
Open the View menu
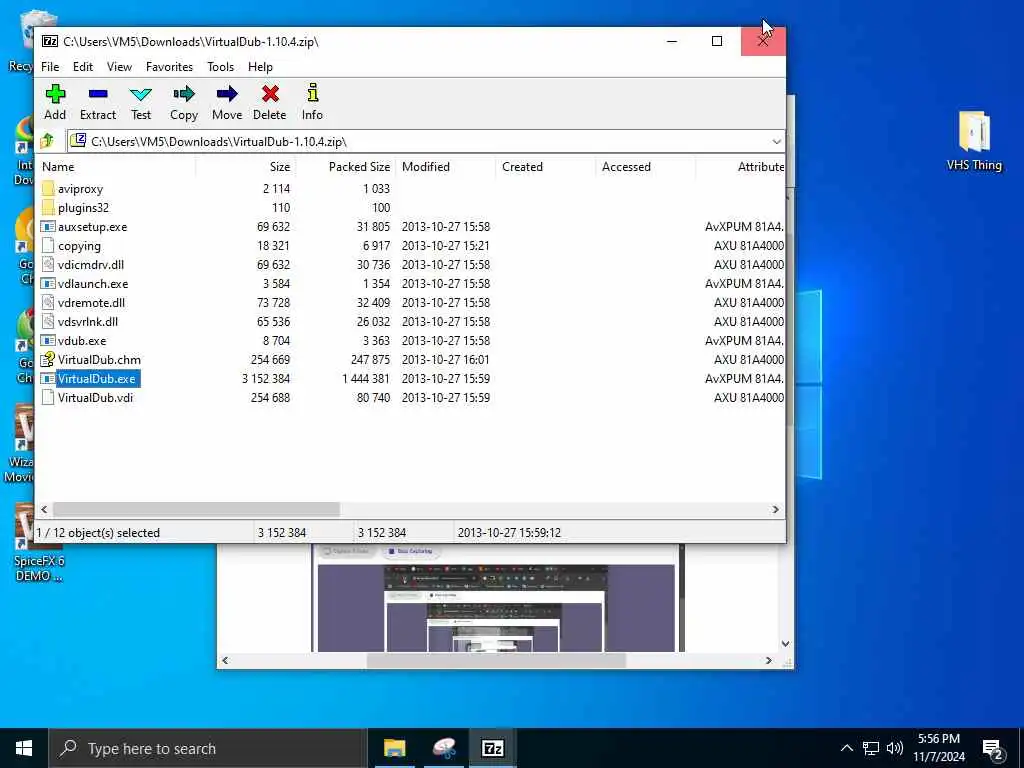click(x=120, y=67)
